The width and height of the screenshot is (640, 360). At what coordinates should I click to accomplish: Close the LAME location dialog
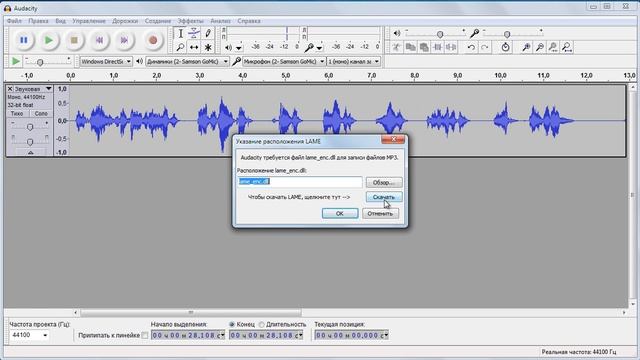tap(393, 140)
